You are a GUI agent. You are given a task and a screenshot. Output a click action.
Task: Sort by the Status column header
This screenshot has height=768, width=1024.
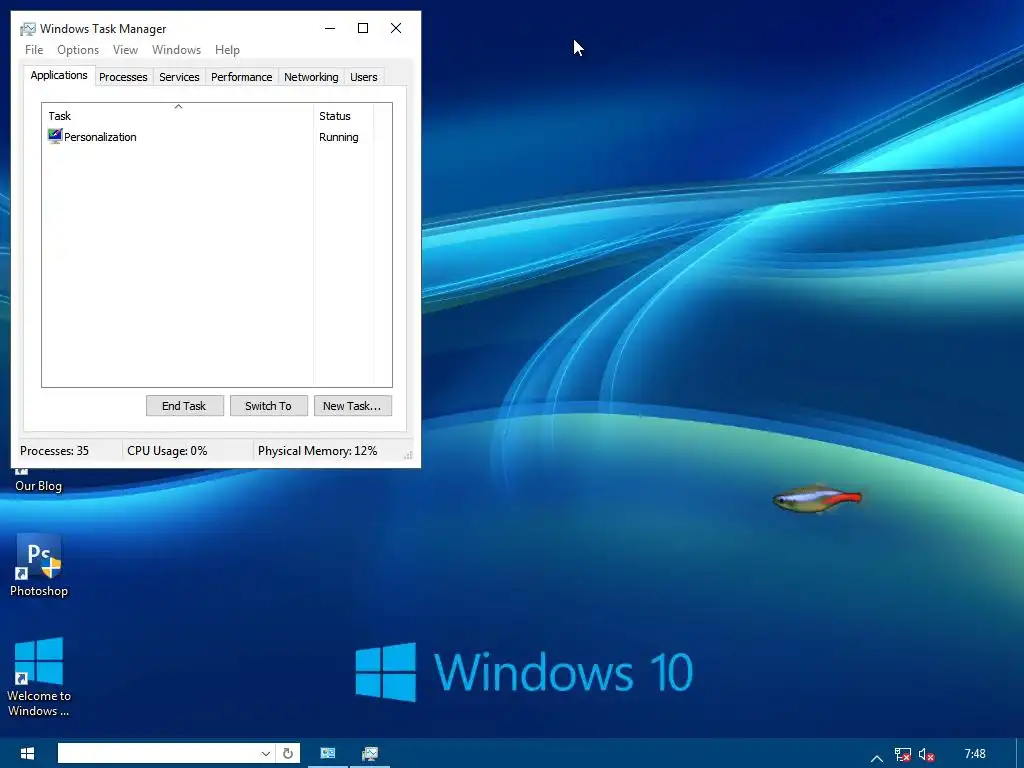click(x=344, y=116)
